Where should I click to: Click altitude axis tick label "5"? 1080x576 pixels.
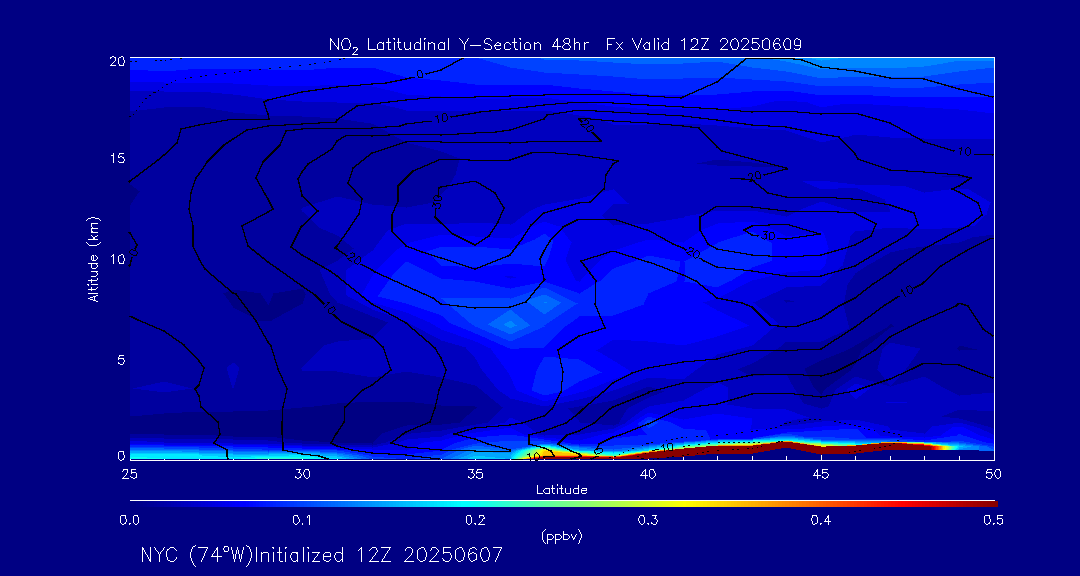click(x=121, y=360)
